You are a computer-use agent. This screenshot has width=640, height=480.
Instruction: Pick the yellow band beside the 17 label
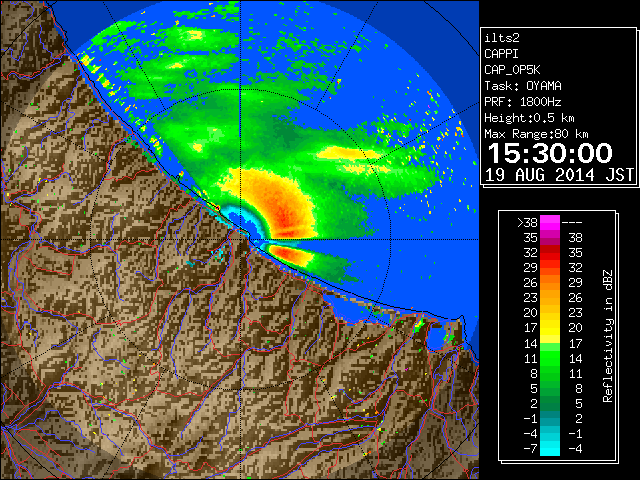coord(550,328)
